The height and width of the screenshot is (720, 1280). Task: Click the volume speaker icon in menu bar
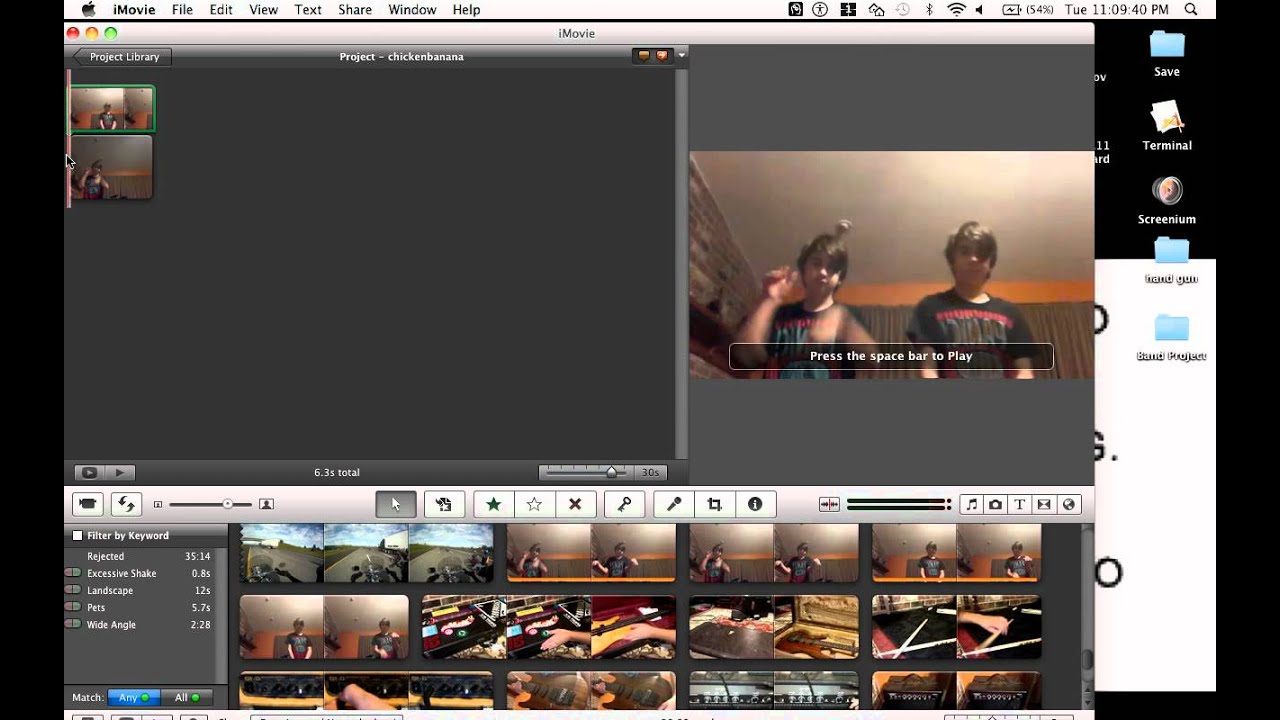click(x=980, y=9)
